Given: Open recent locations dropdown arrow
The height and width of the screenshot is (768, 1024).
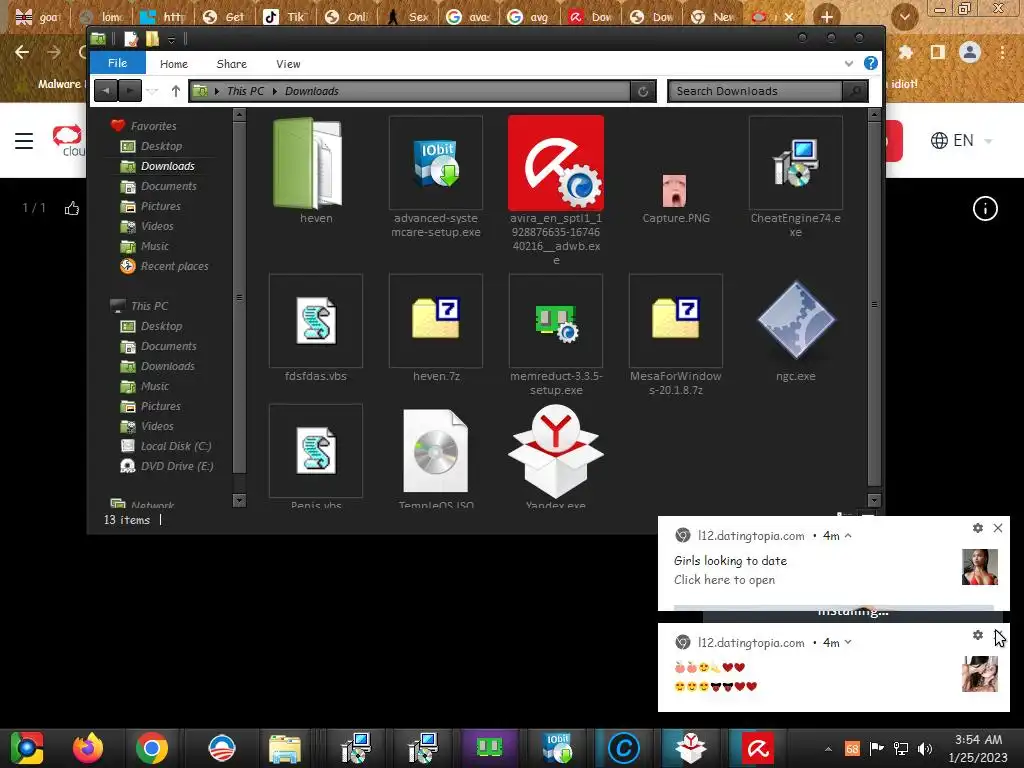Looking at the screenshot, I should 152,91.
